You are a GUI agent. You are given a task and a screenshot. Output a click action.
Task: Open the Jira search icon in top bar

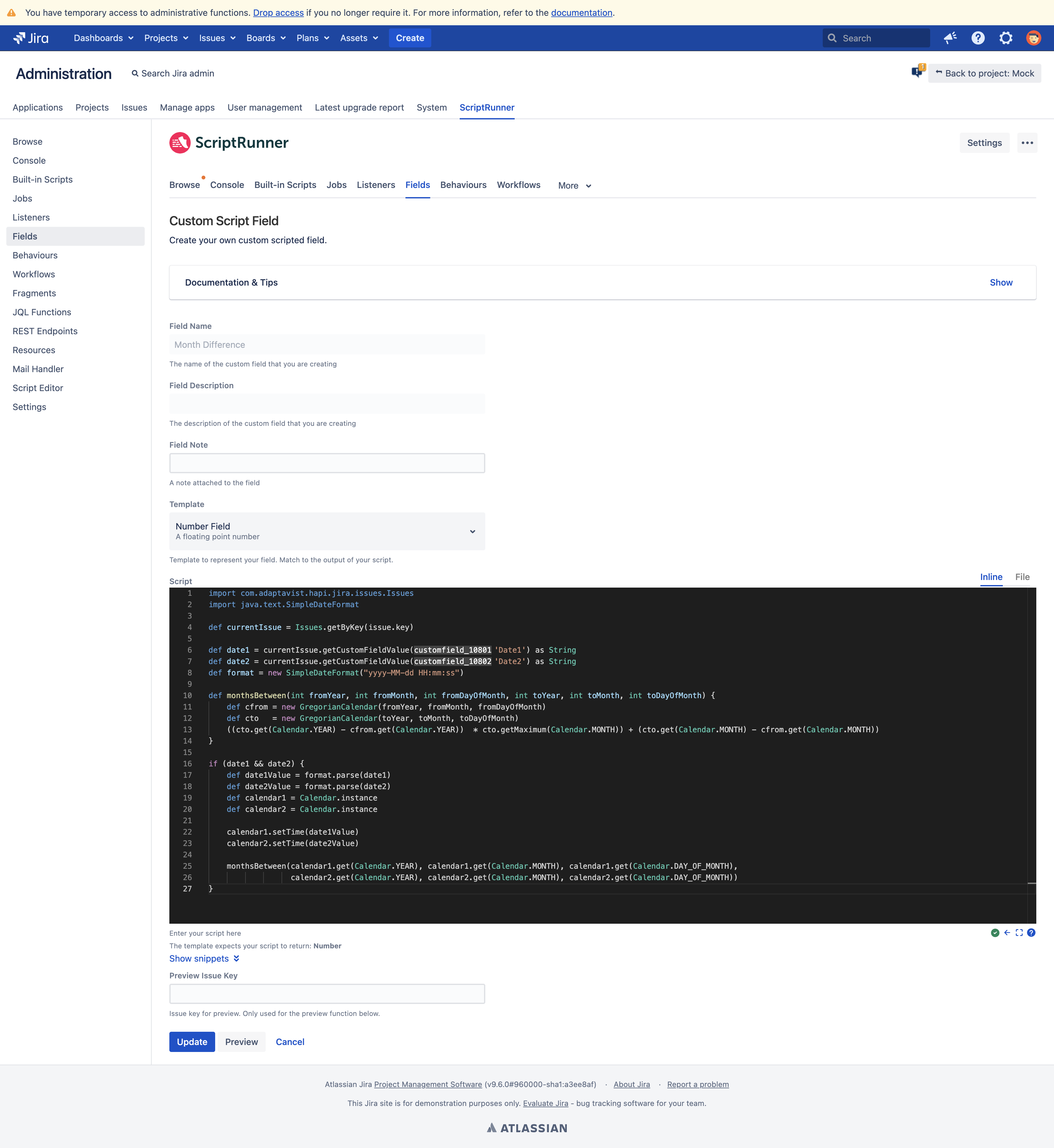833,38
